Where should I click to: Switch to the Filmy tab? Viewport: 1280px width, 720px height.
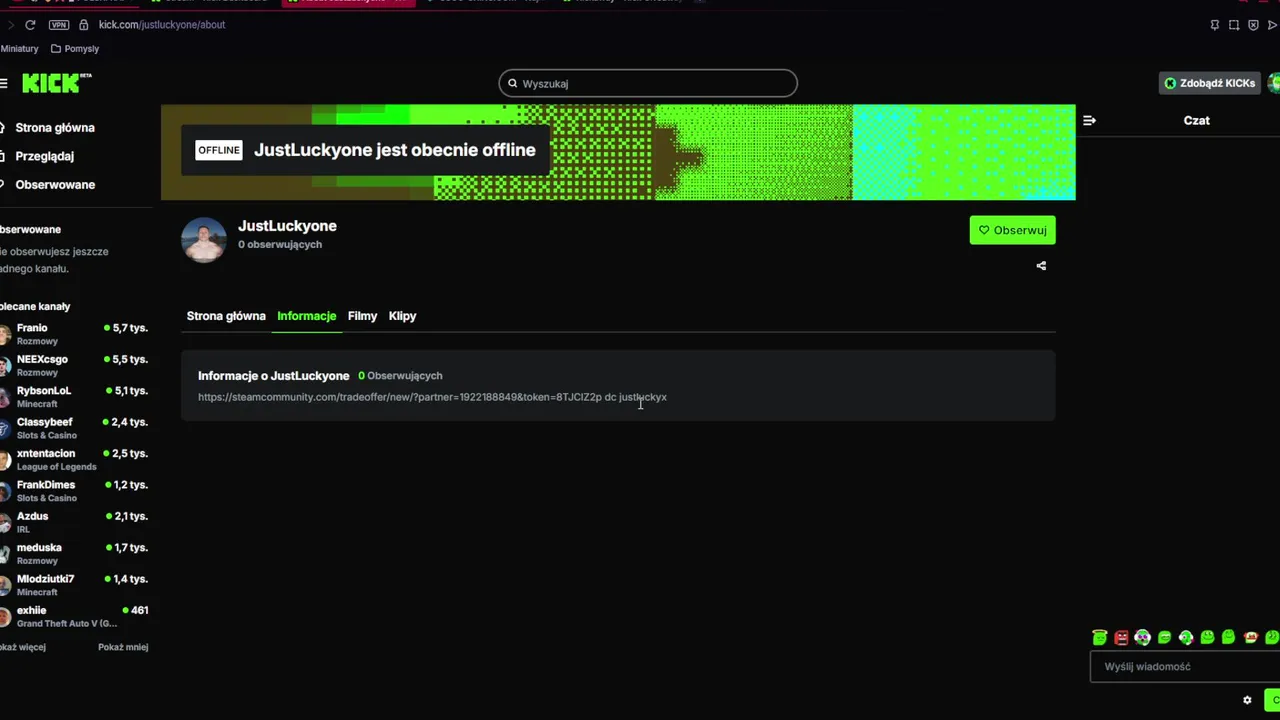pos(362,316)
